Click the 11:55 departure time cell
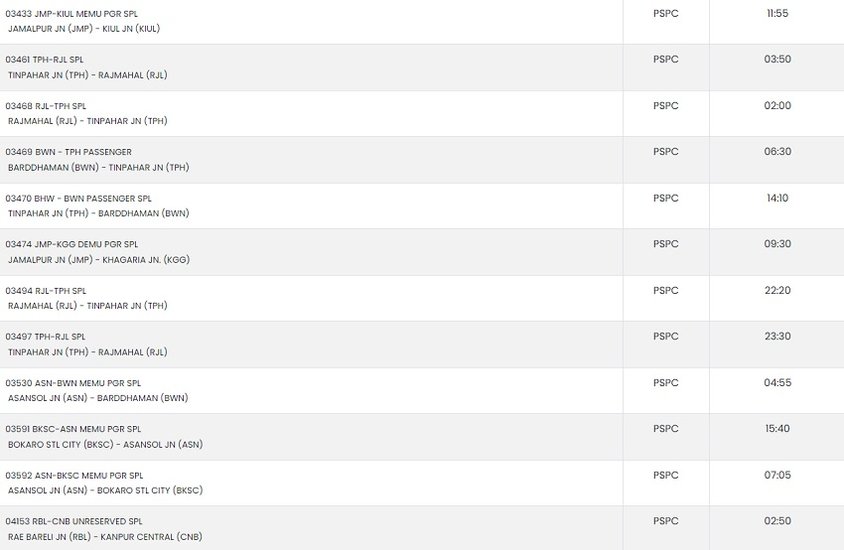This screenshot has width=844, height=550. click(x=777, y=13)
